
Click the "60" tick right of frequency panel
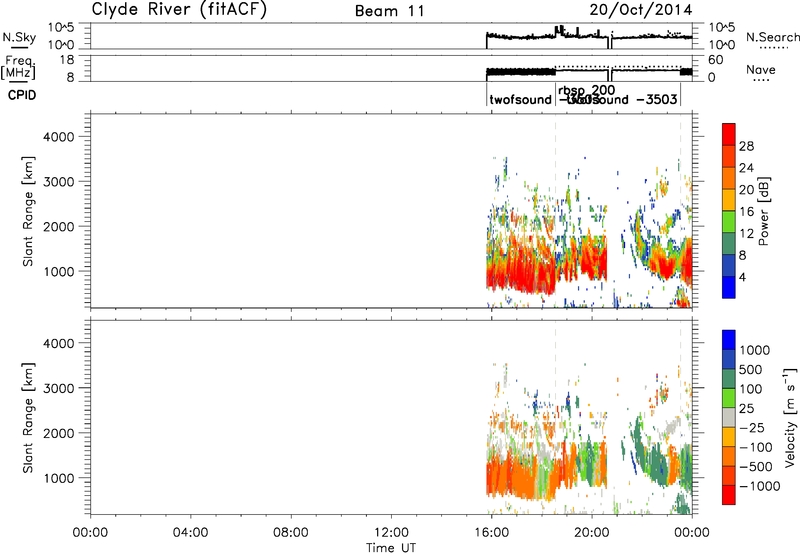point(716,60)
